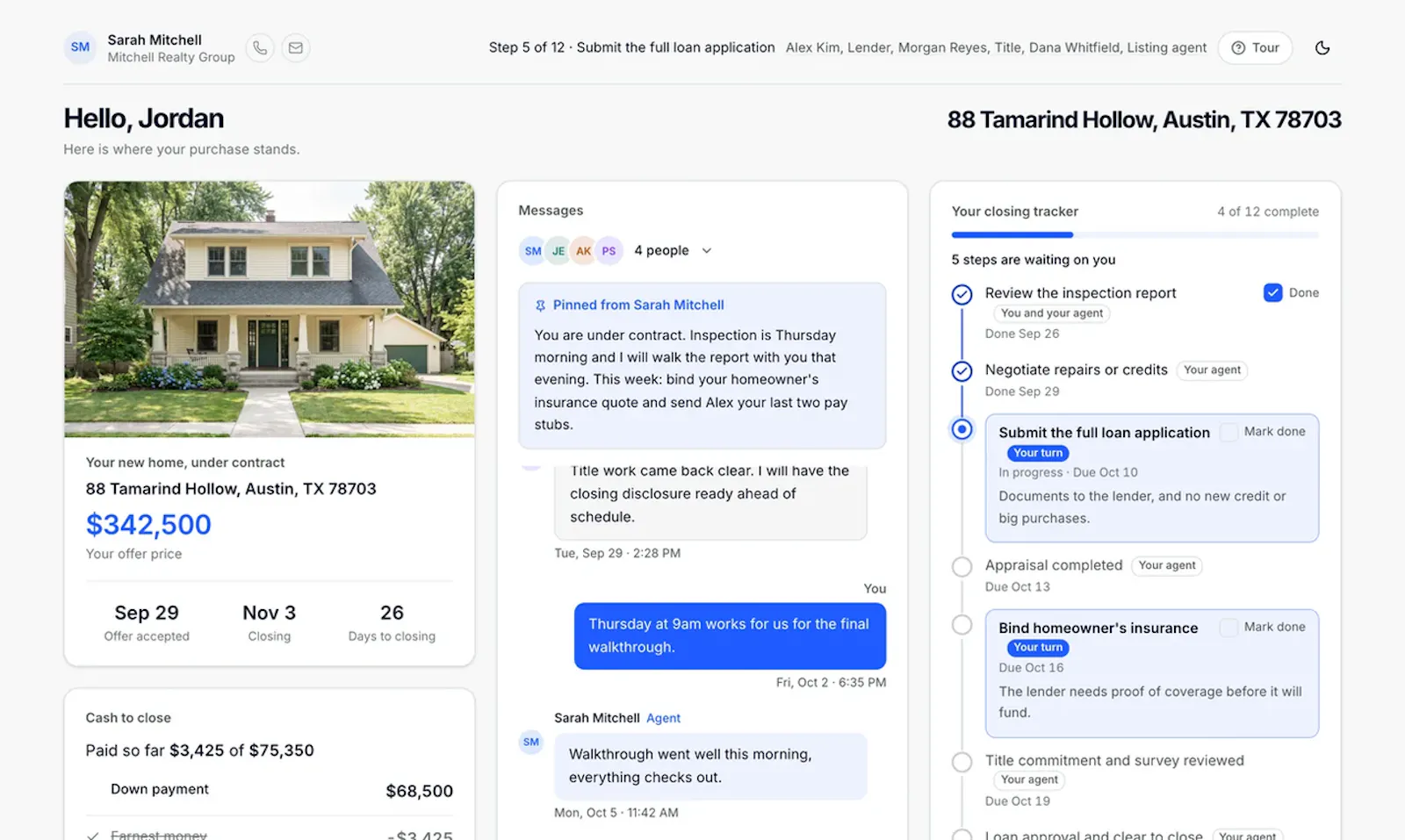This screenshot has width=1405, height=840.
Task: Click the Agent label next to Sarah Mitchell
Action: pyautogui.click(x=663, y=718)
